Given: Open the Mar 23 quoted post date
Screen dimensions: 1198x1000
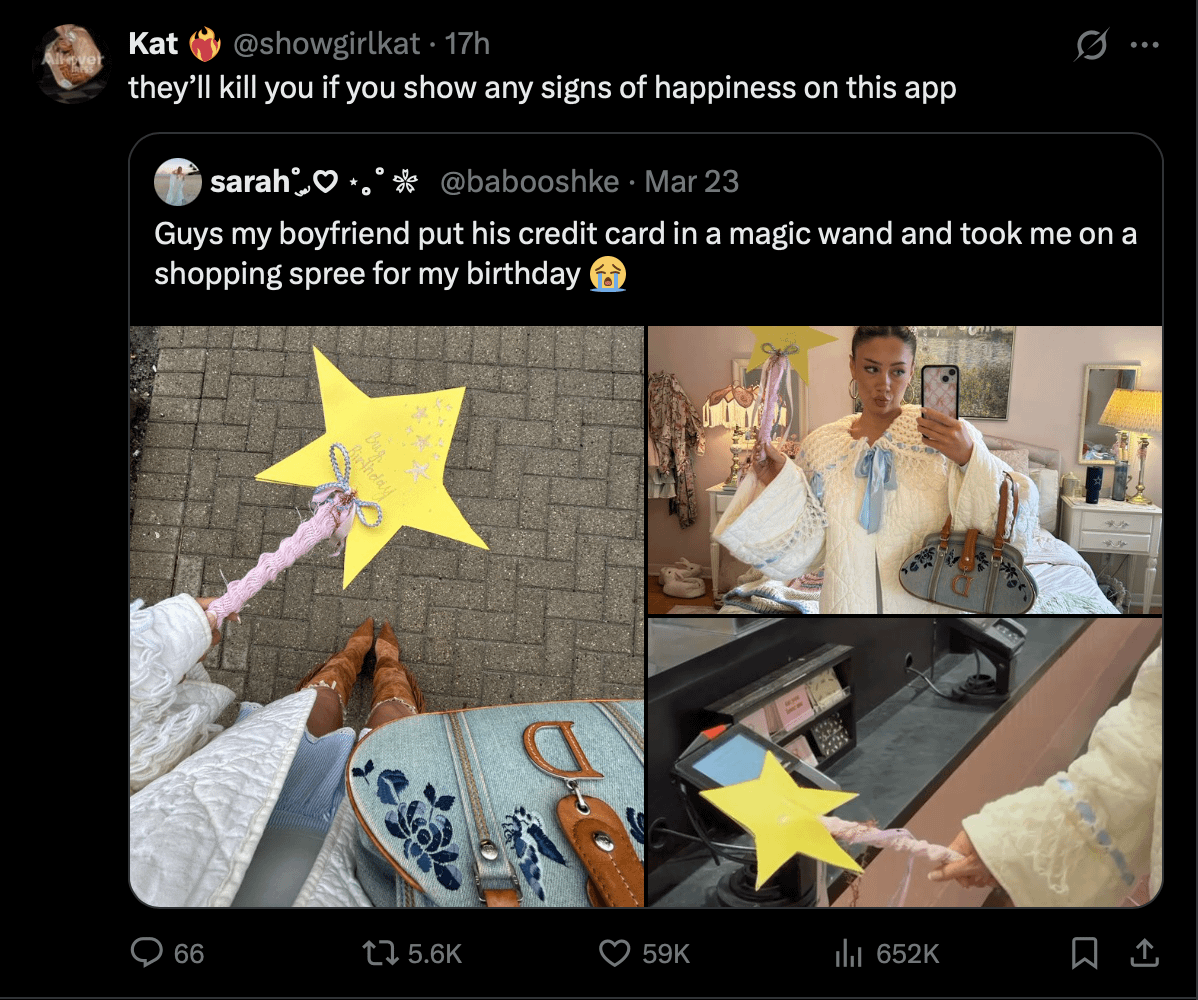Looking at the screenshot, I should point(692,182).
